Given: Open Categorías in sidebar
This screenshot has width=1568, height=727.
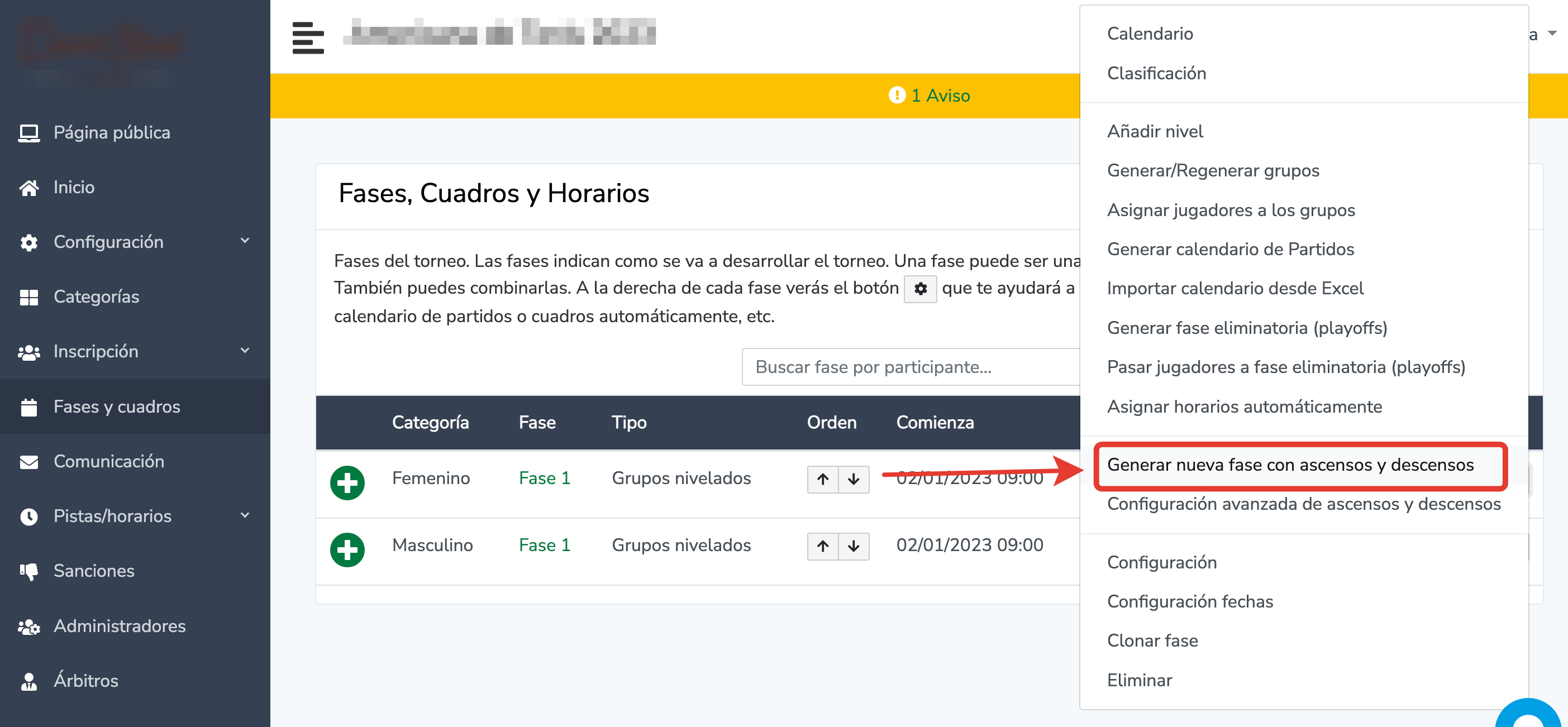Looking at the screenshot, I should [x=96, y=297].
